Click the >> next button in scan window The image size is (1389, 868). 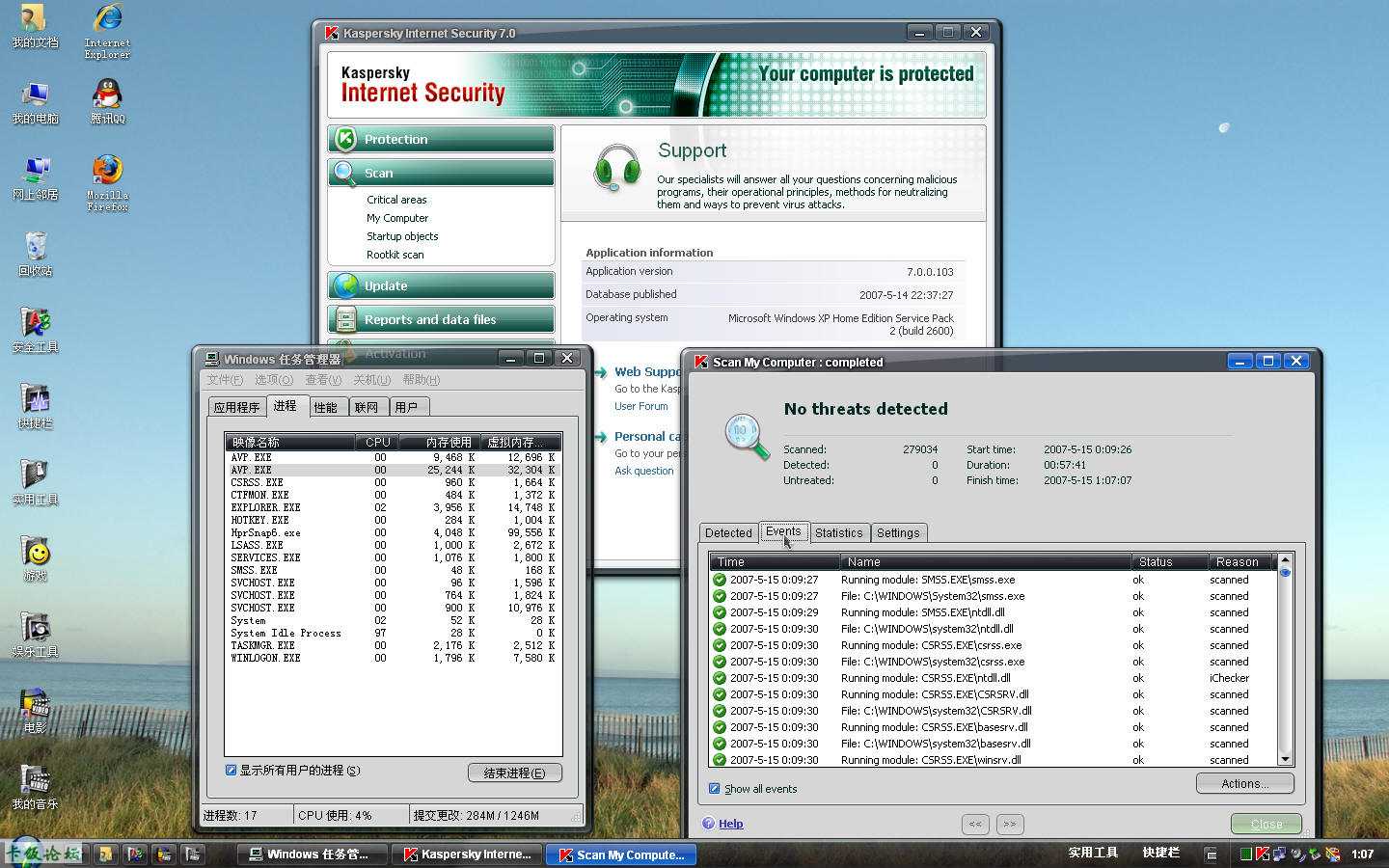click(x=1010, y=824)
